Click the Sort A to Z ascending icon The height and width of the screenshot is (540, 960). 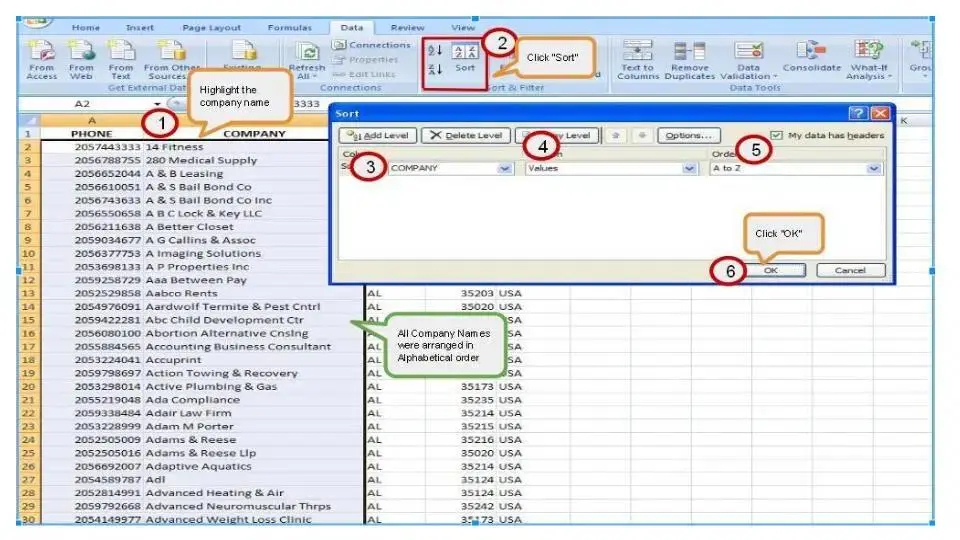434,51
